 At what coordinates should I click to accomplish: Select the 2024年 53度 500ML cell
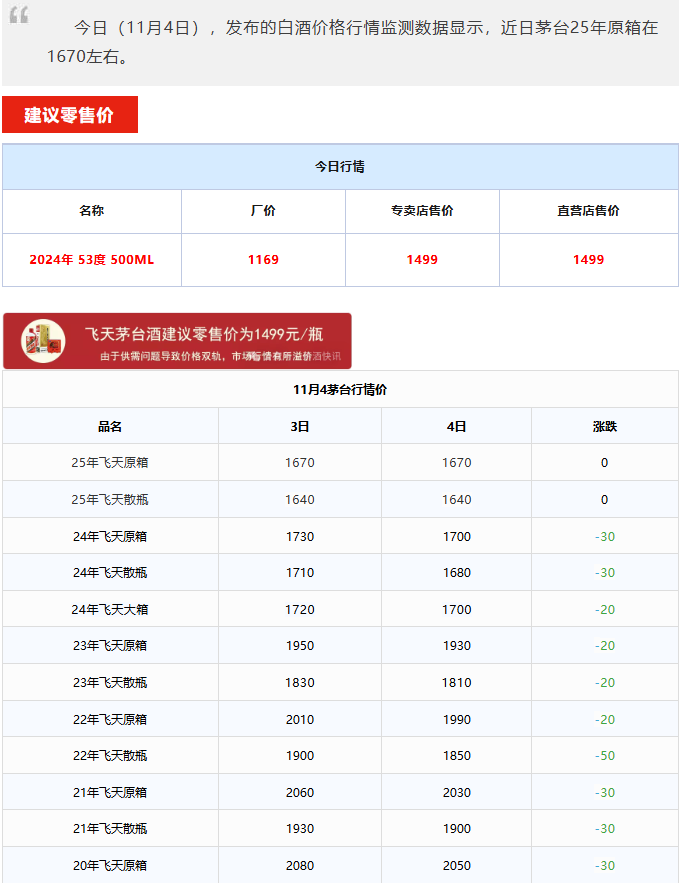tap(92, 260)
